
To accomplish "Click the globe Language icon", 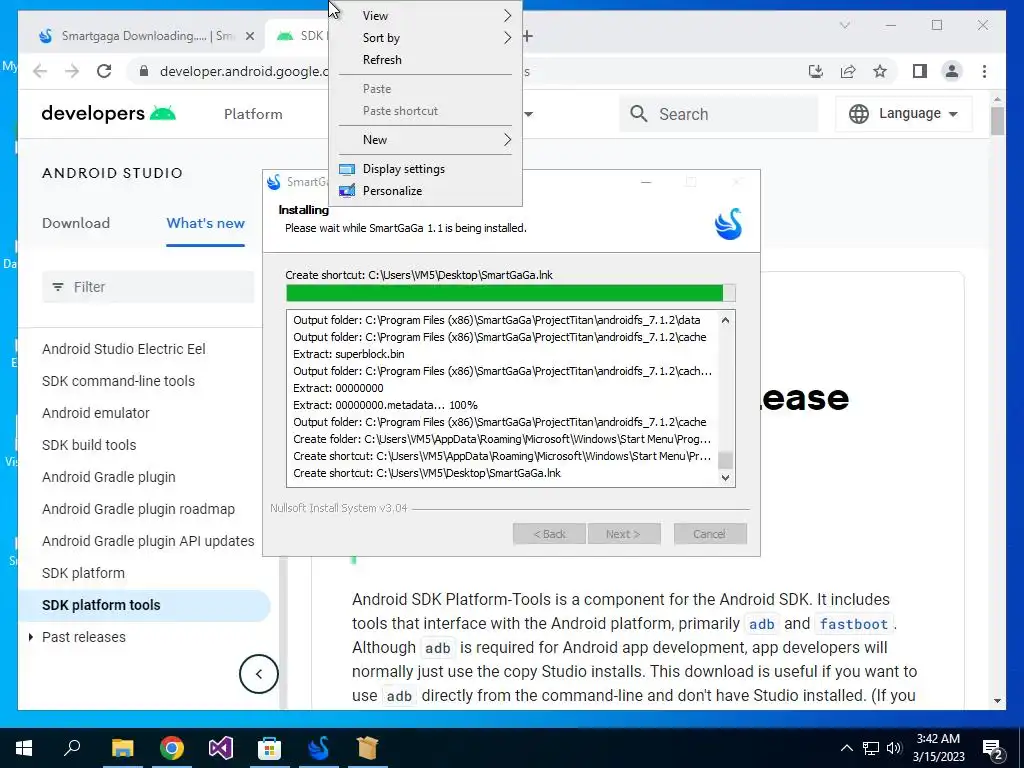I will tap(859, 114).
